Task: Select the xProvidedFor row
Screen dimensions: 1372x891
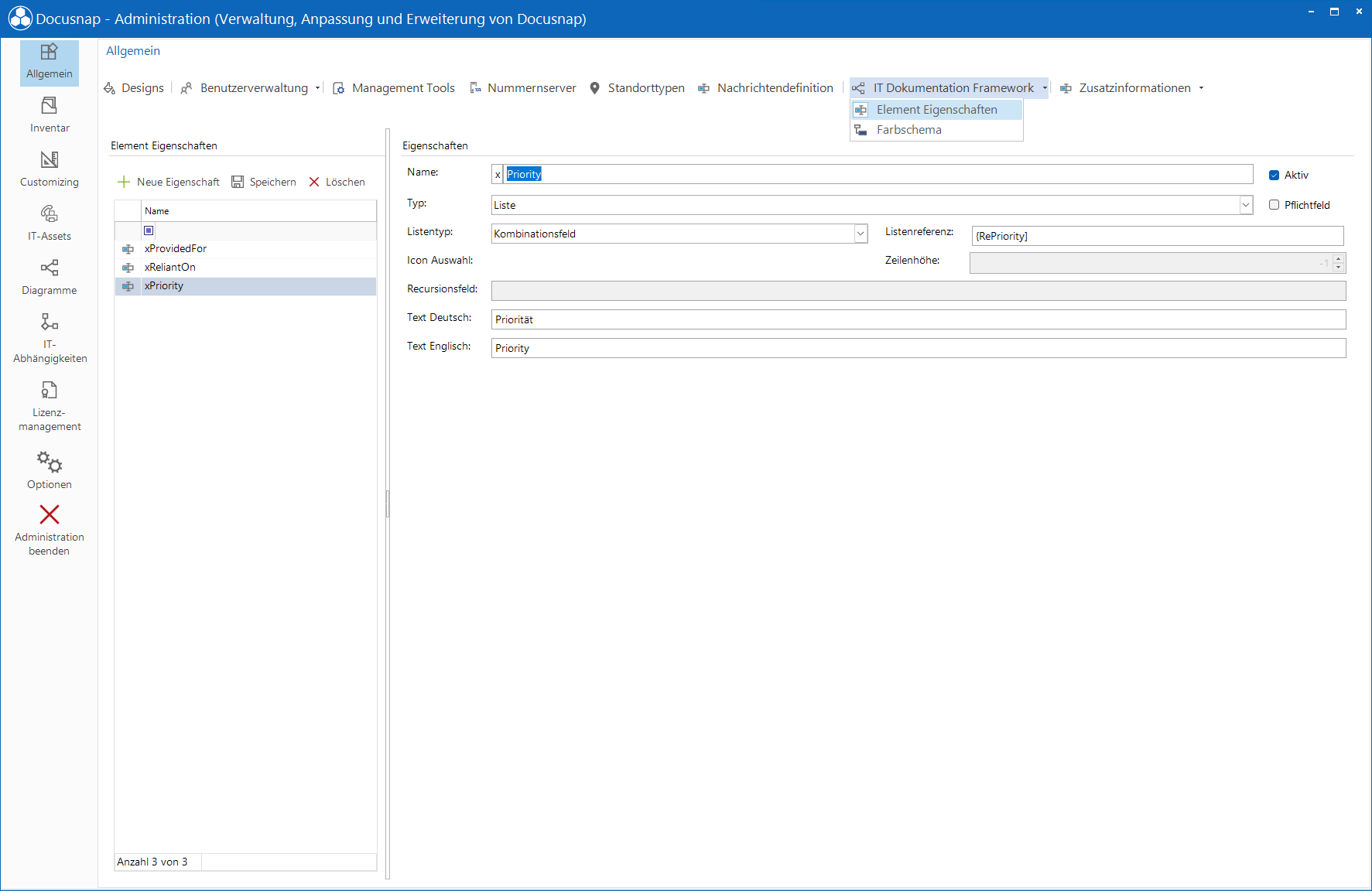Action: pos(245,248)
